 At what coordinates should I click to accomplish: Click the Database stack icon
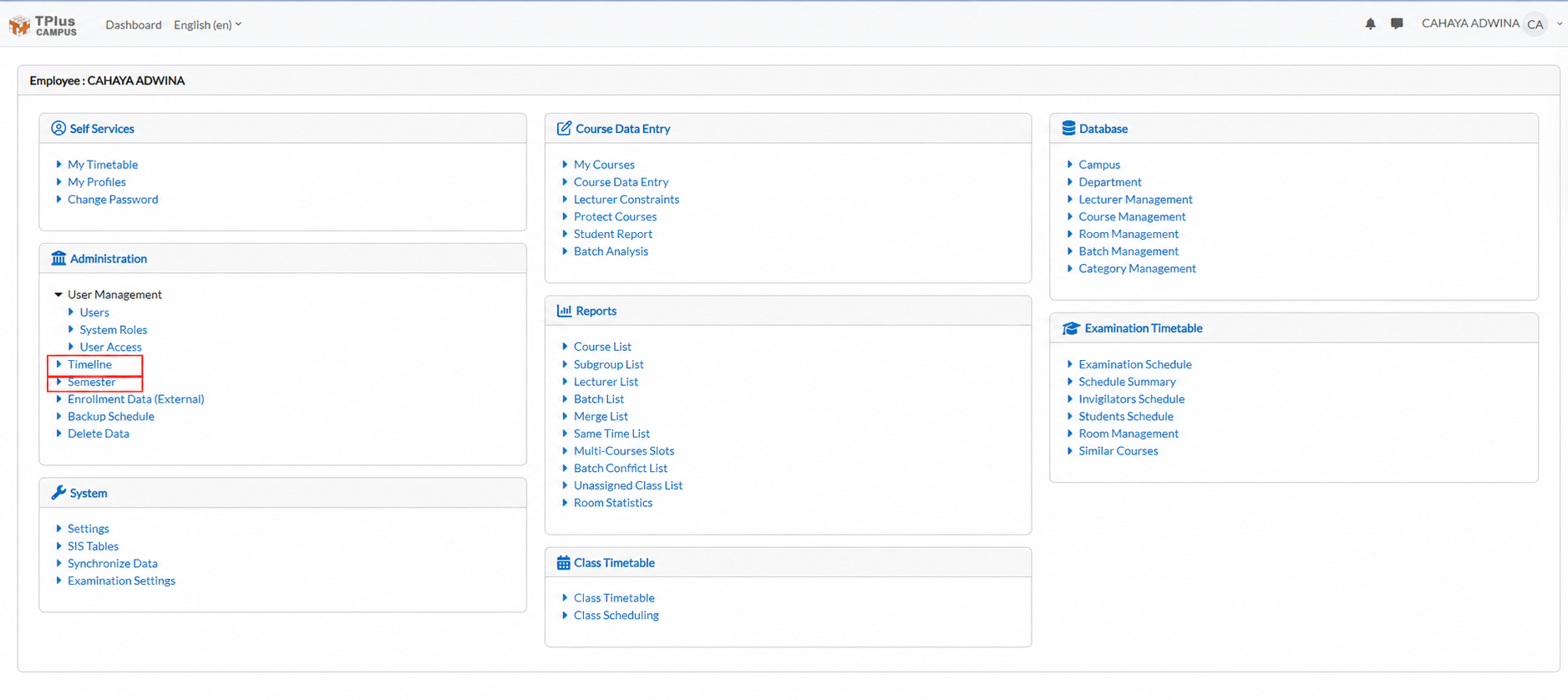point(1068,128)
